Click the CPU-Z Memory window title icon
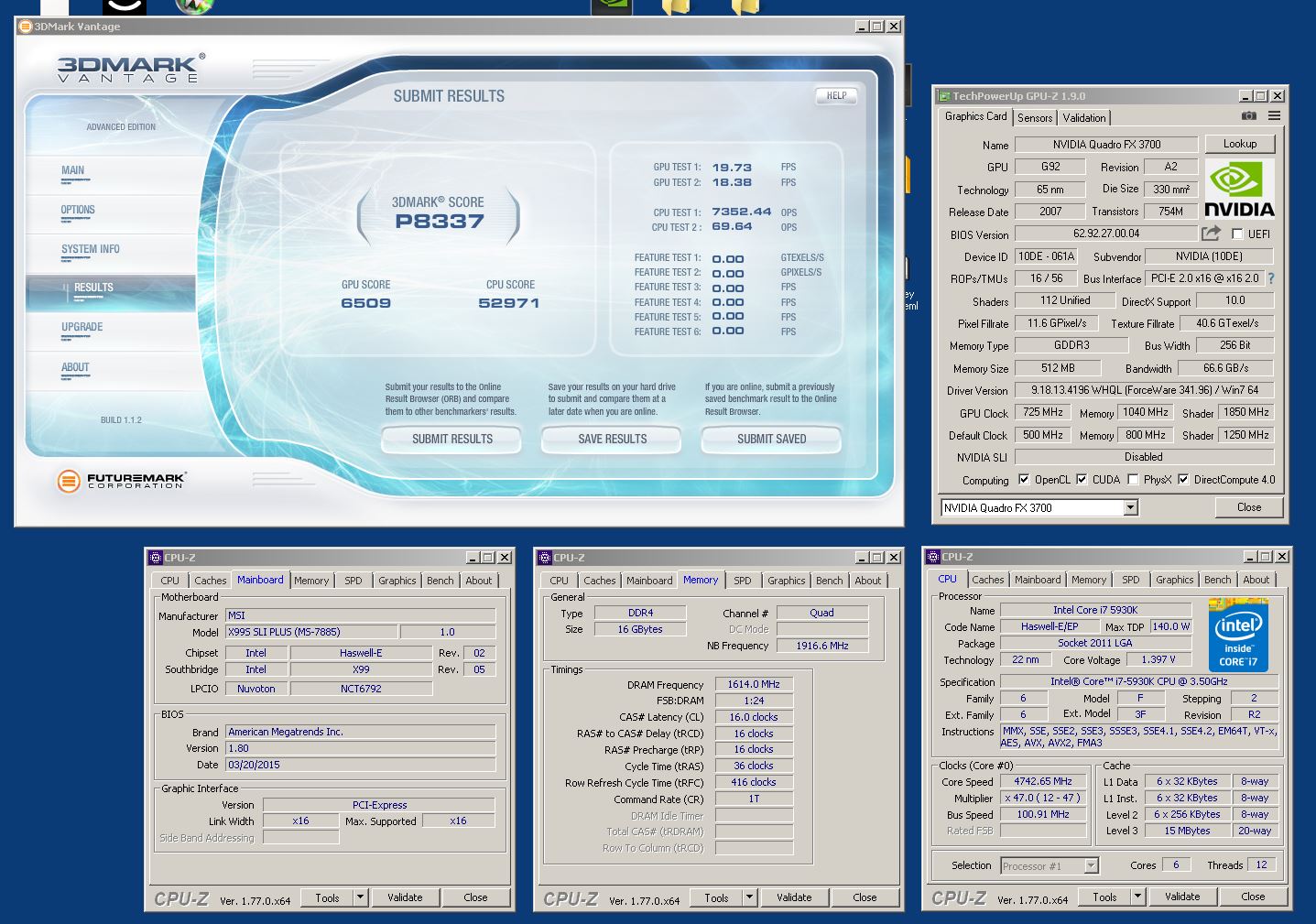The width and height of the screenshot is (1316, 924). tap(545, 558)
